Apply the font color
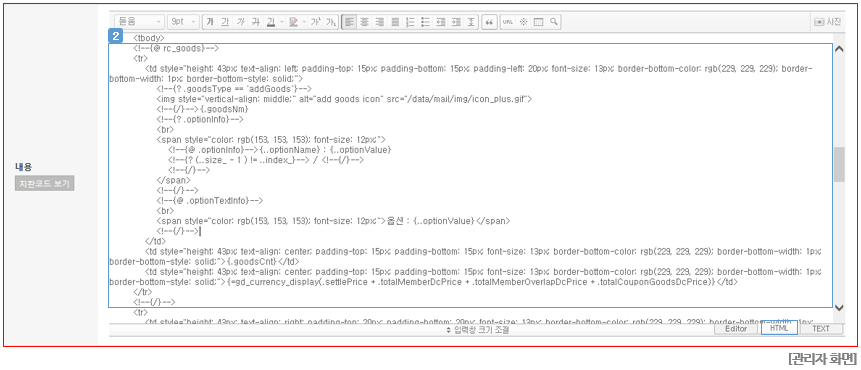 tap(271, 22)
